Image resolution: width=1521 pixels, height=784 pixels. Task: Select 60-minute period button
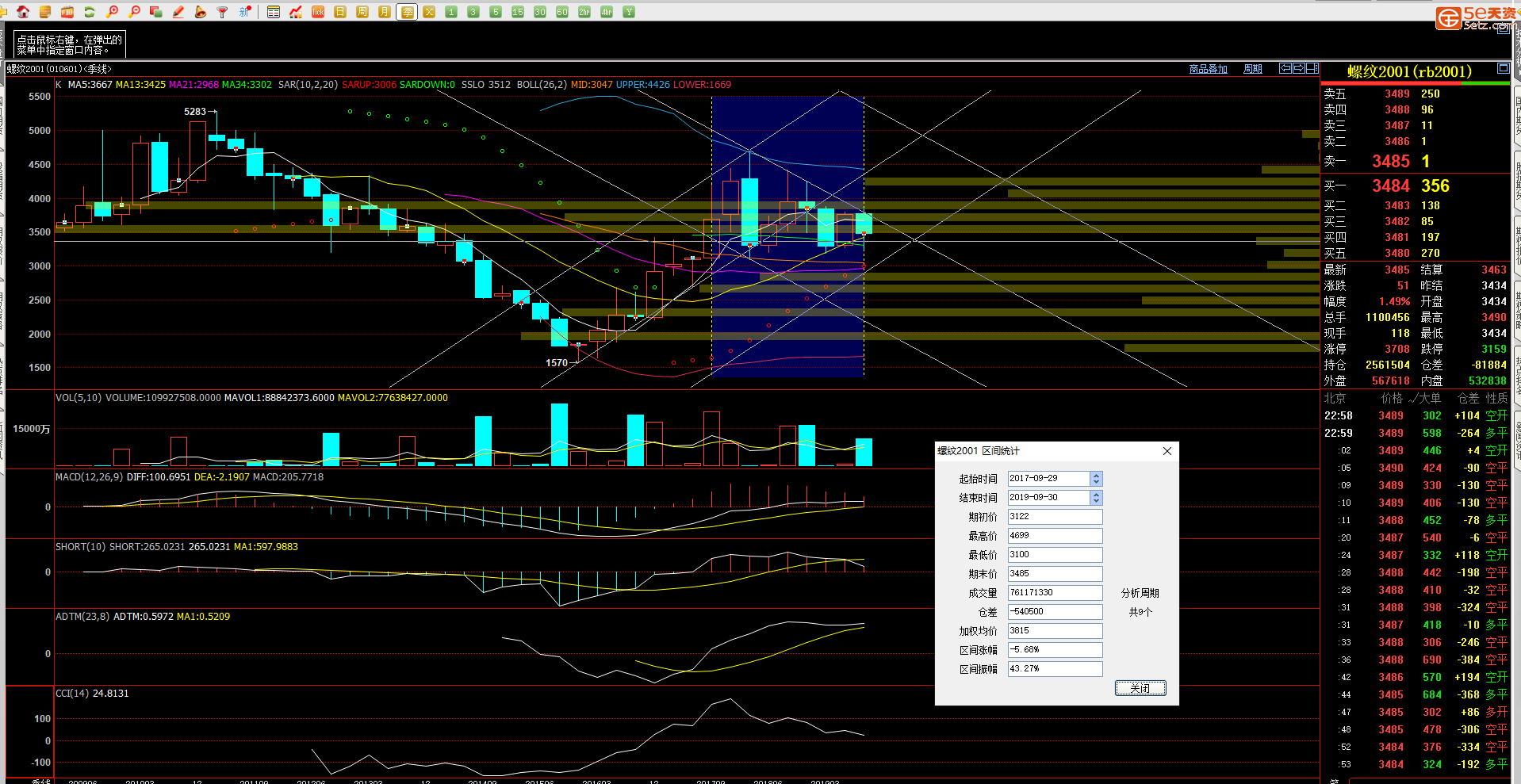[x=562, y=12]
